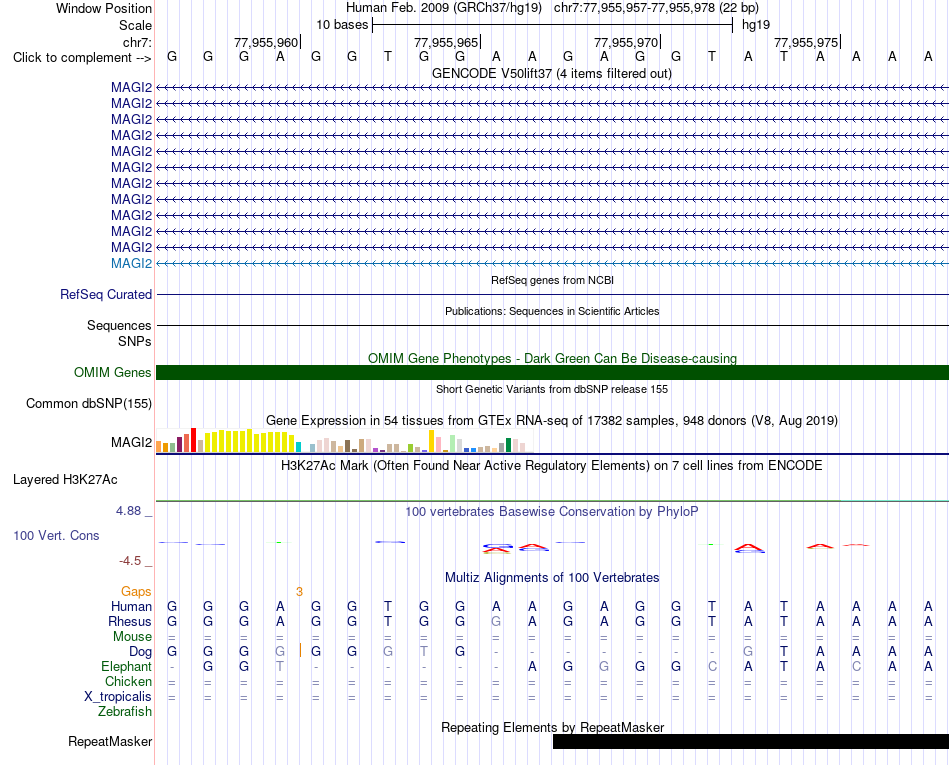
Task: Click the orange Gaps marker '3'
Action: 299,592
